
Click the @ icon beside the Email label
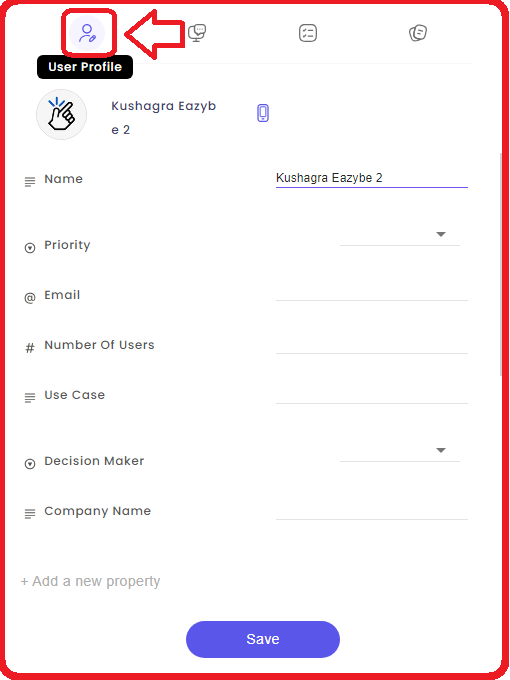click(x=29, y=298)
